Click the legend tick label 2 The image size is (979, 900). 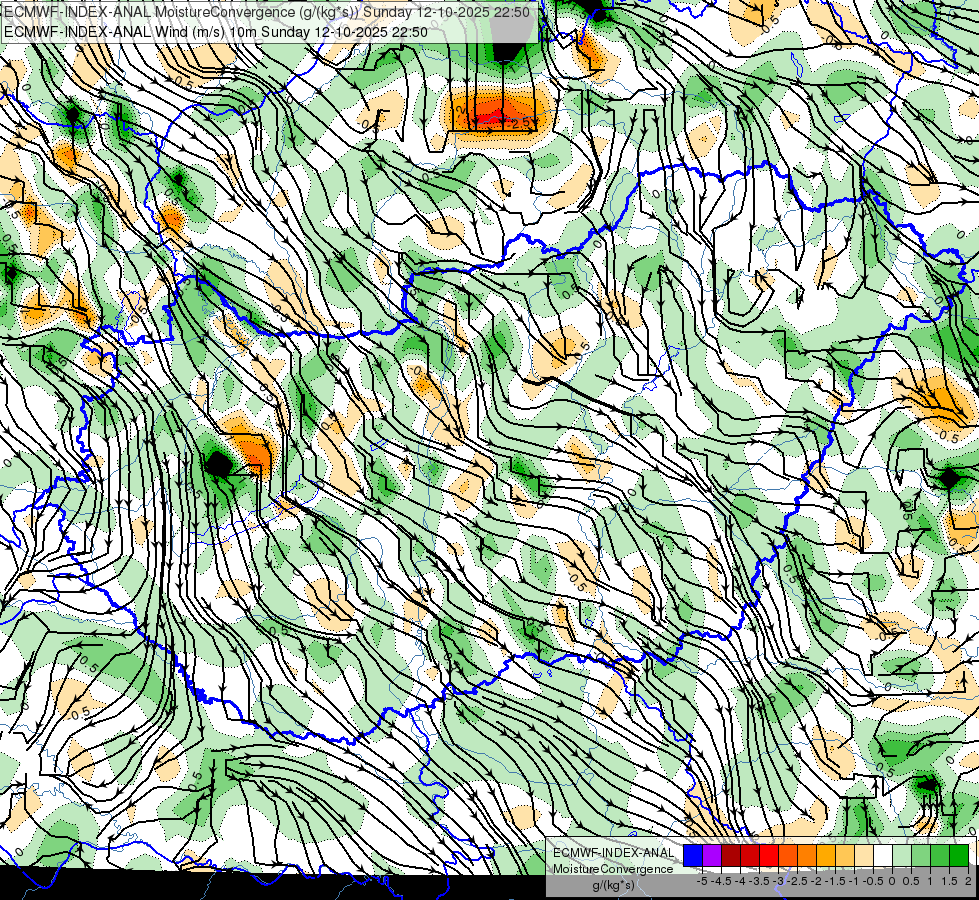click(x=968, y=881)
